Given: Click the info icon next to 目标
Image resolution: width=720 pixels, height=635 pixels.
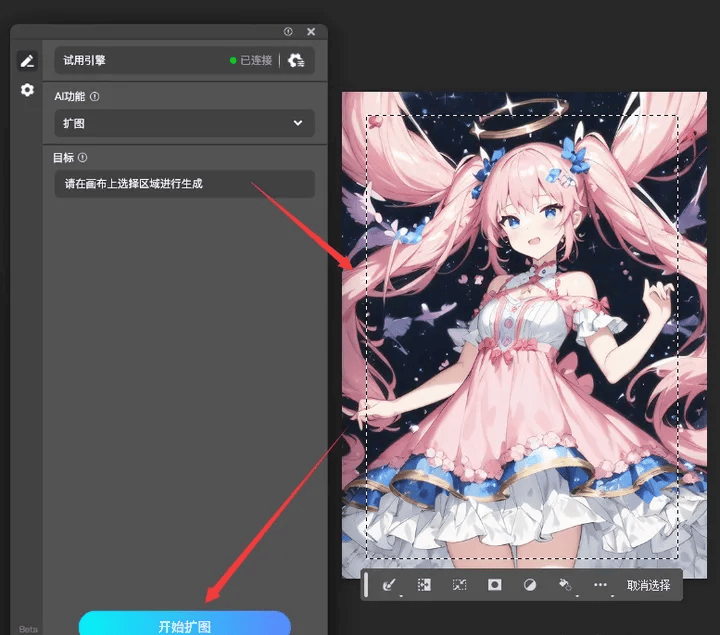Looking at the screenshot, I should [83, 157].
